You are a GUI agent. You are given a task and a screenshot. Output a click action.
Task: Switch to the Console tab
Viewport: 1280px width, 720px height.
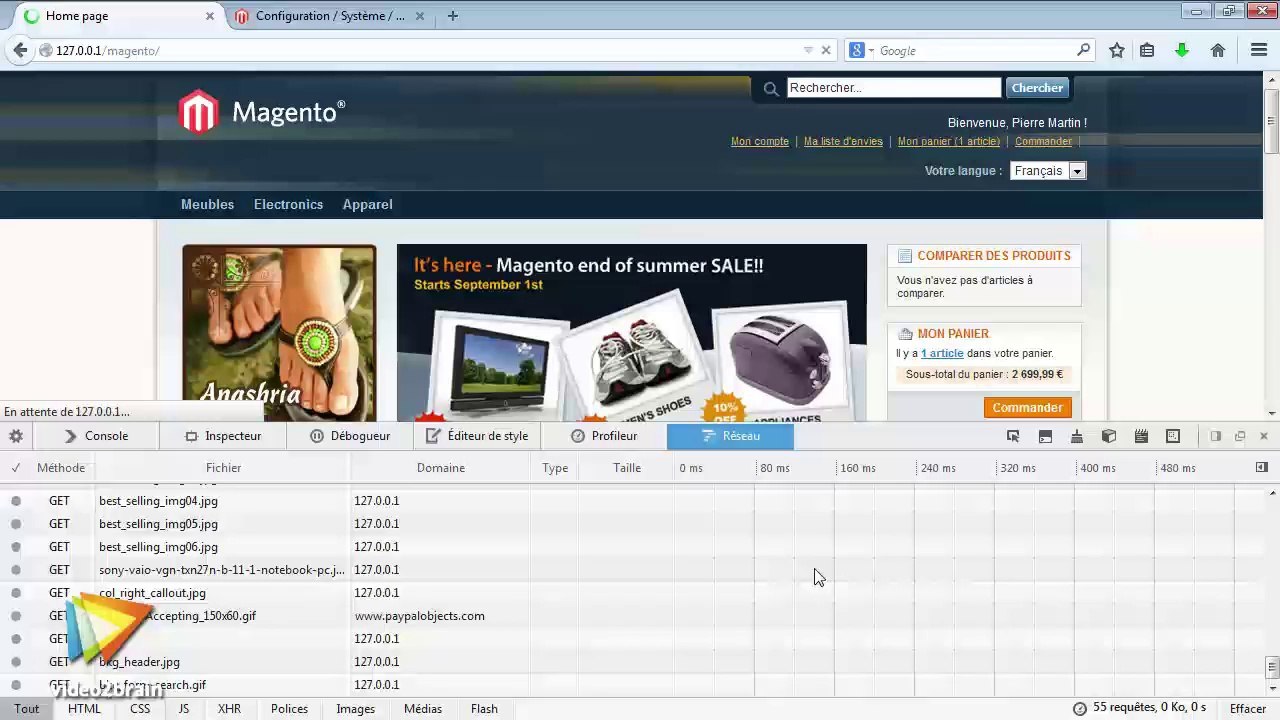click(x=96, y=436)
